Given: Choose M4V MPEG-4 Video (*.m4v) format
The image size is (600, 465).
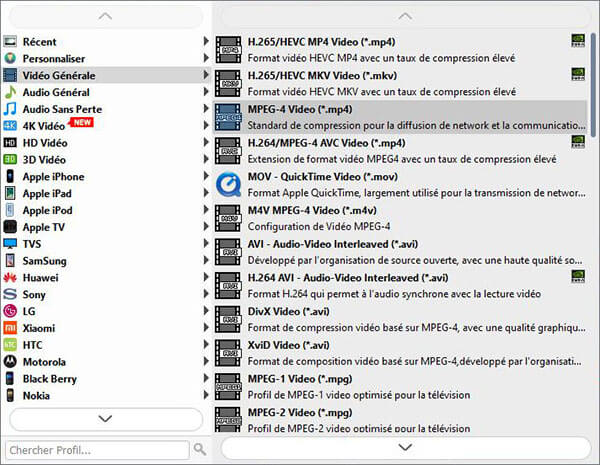Looking at the screenshot, I should (400, 218).
